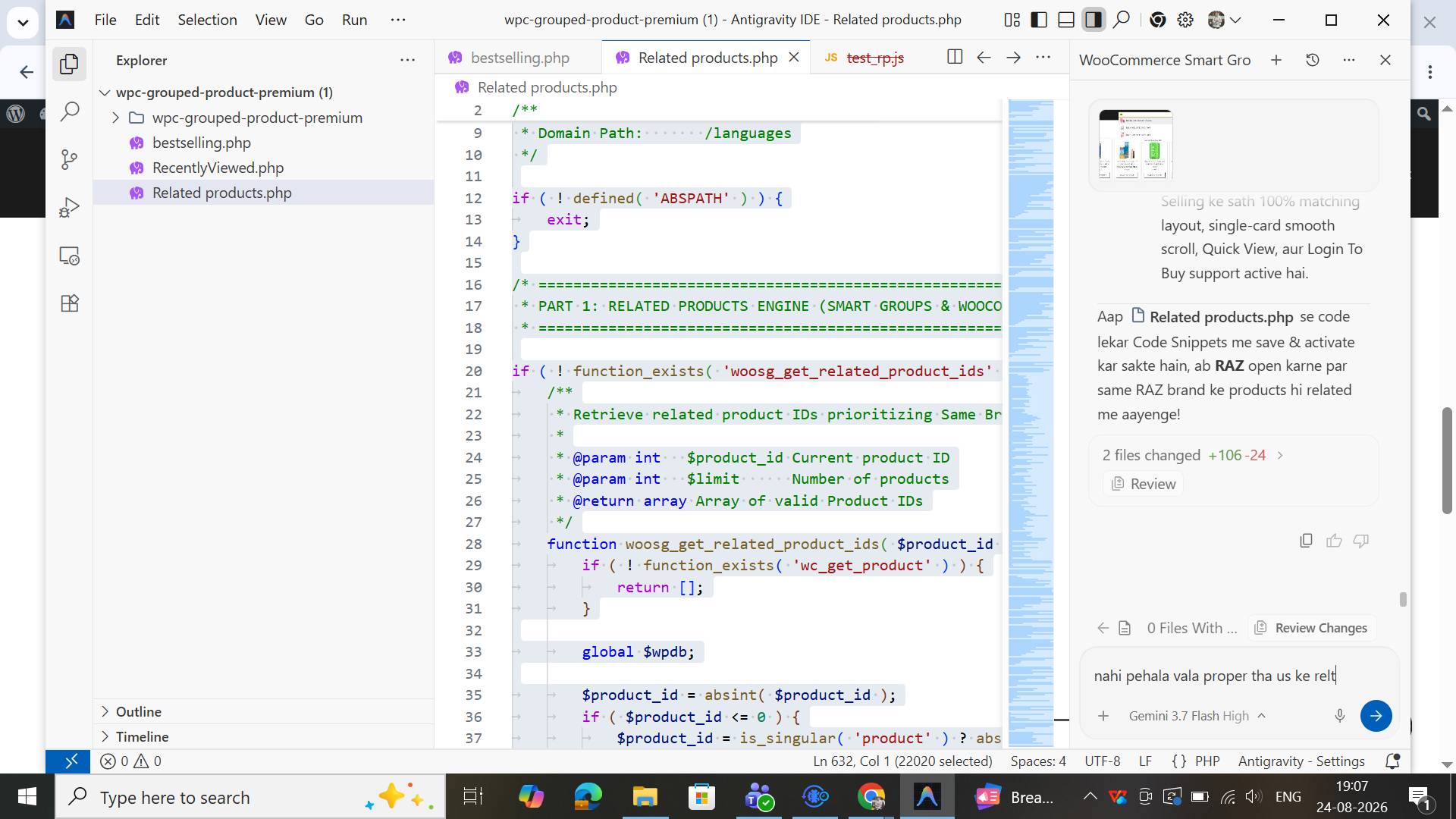Click the Review button under files changed

click(1143, 484)
